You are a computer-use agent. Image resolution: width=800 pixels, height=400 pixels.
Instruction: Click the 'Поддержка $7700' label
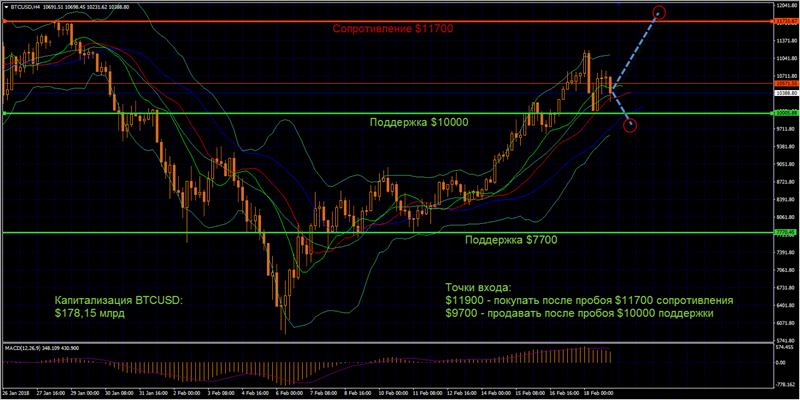(x=512, y=239)
